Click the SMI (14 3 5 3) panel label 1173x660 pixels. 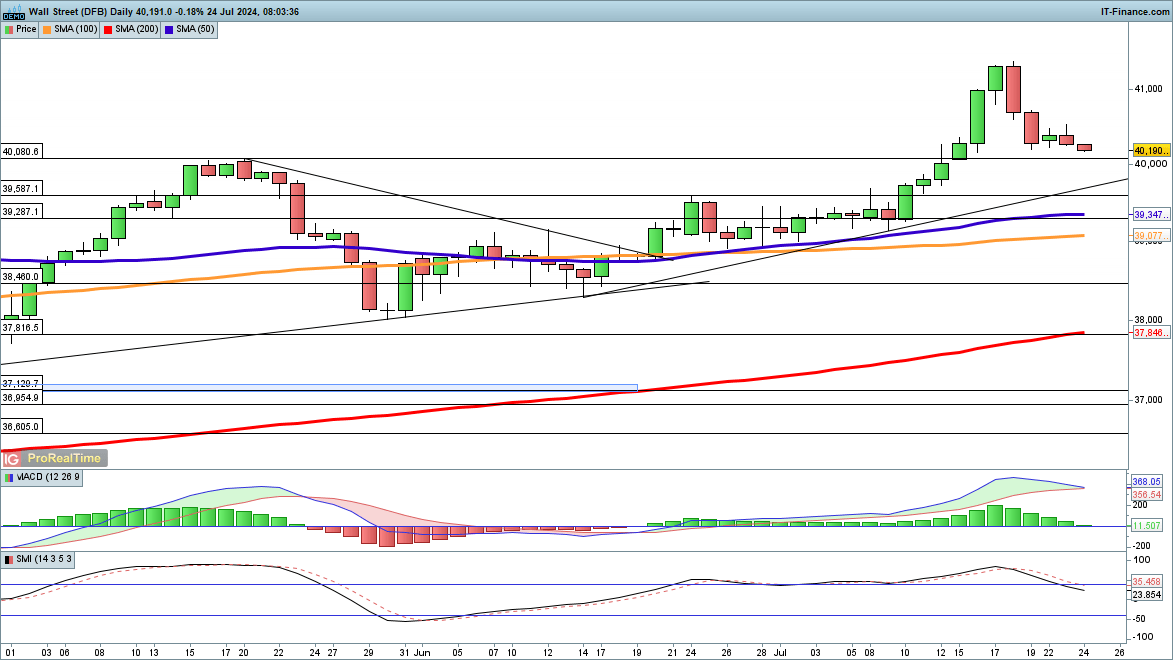(x=45, y=560)
